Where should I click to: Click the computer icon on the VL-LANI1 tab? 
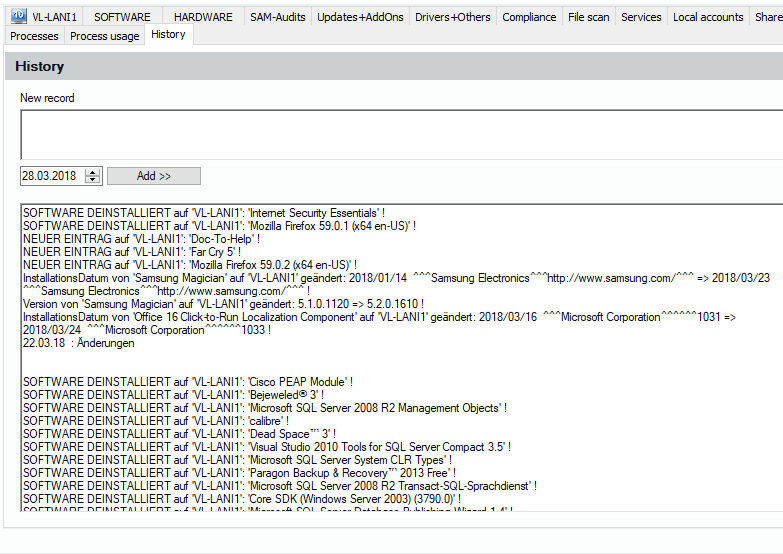[18, 16]
